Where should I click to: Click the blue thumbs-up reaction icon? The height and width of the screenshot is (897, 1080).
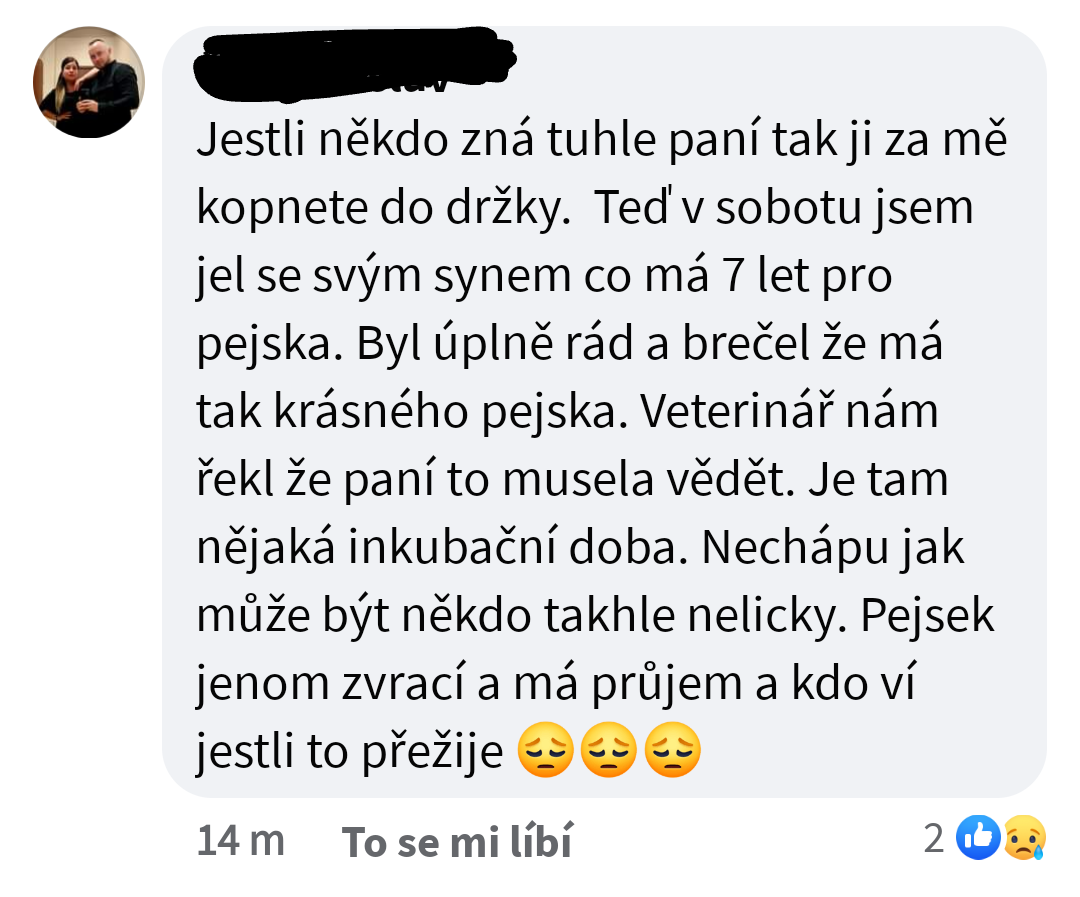977,838
